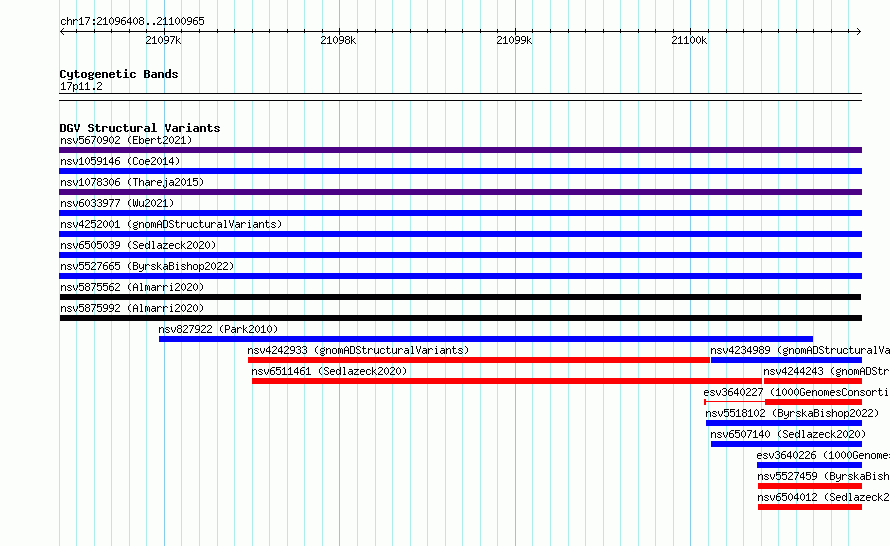Click the blue bar under nsv6505039
This screenshot has width=890, height=546.
click(460, 255)
